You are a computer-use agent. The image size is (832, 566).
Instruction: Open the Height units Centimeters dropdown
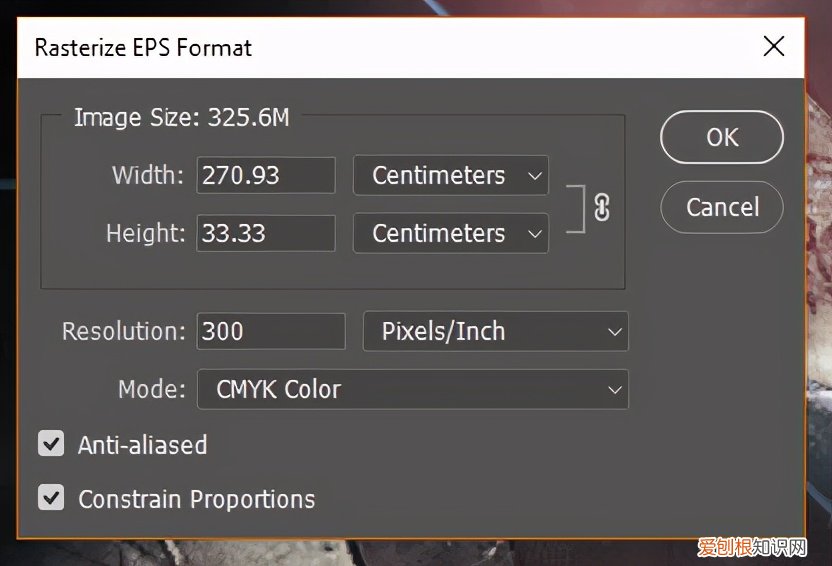pos(450,233)
